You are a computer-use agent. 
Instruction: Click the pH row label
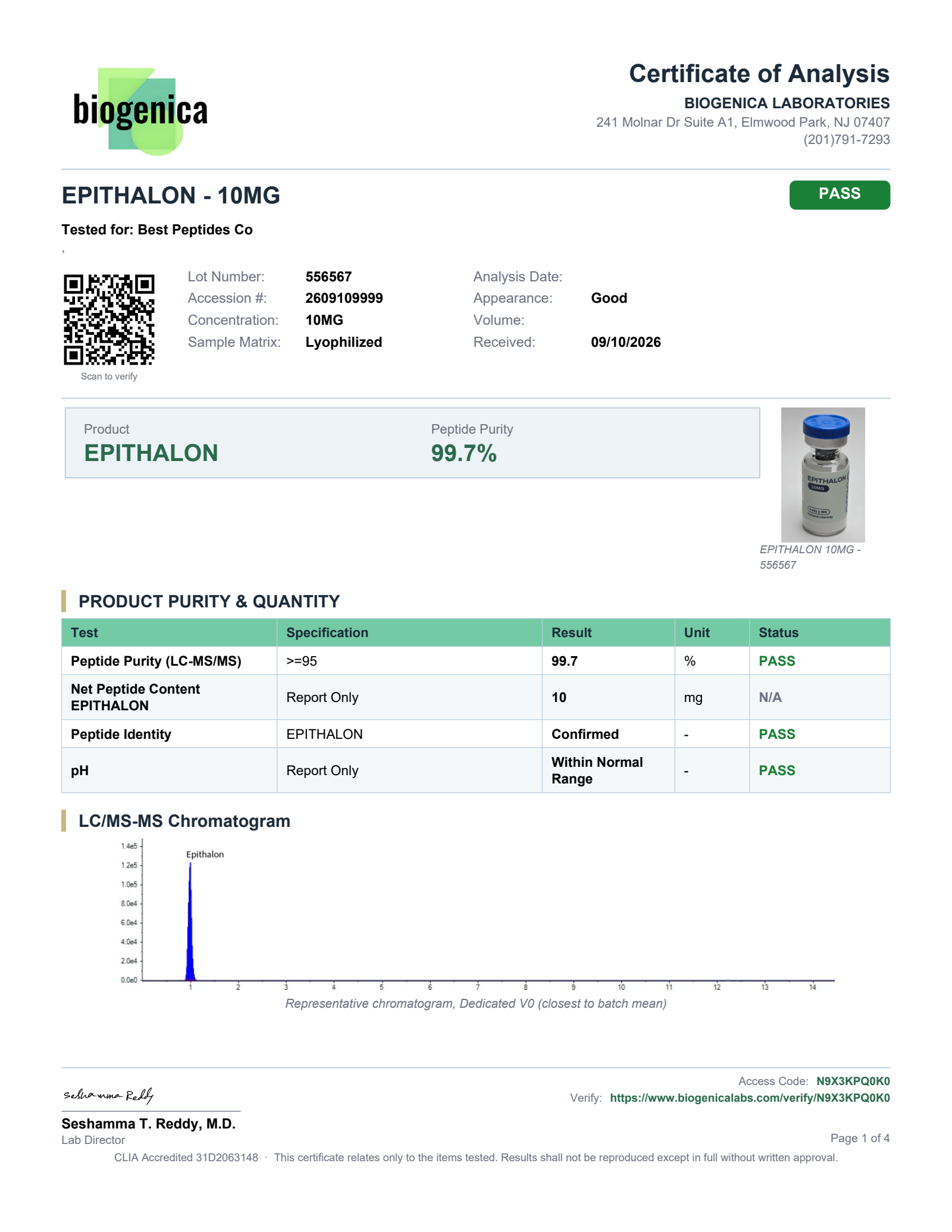[x=80, y=771]
